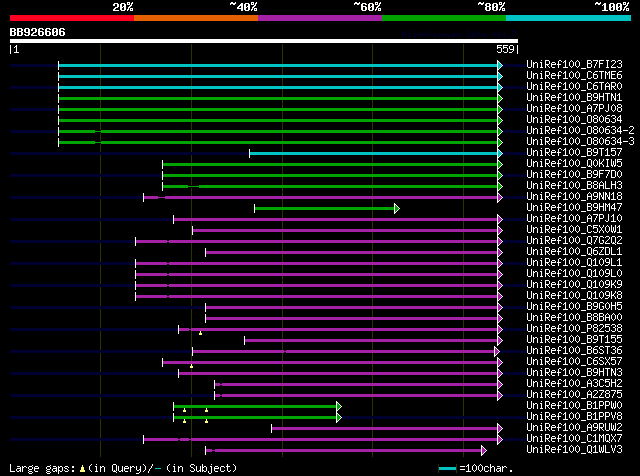Click the UniRef100_B9G0H5 label
This screenshot has height=476, width=640.
(x=574, y=307)
